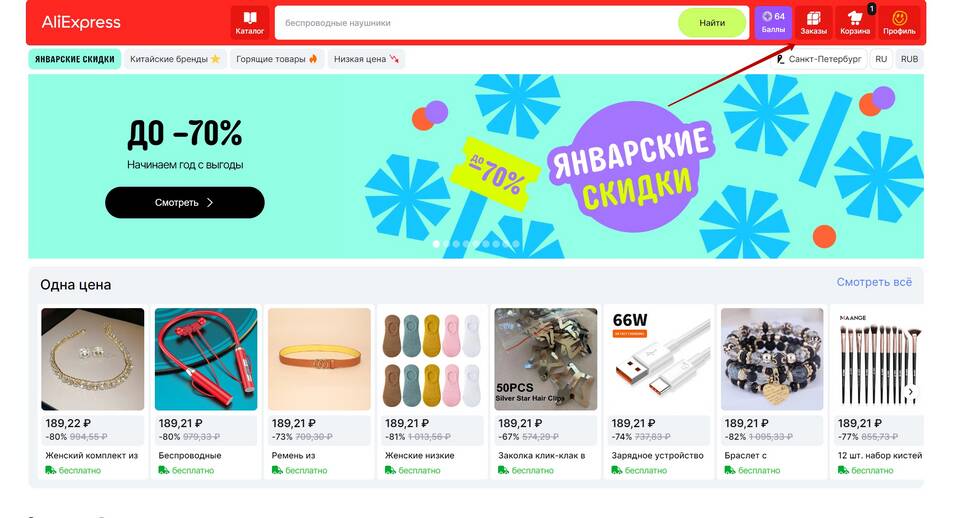Screen dimensions: 960x518
Task: Select Низкая цена tab
Action: (x=366, y=59)
